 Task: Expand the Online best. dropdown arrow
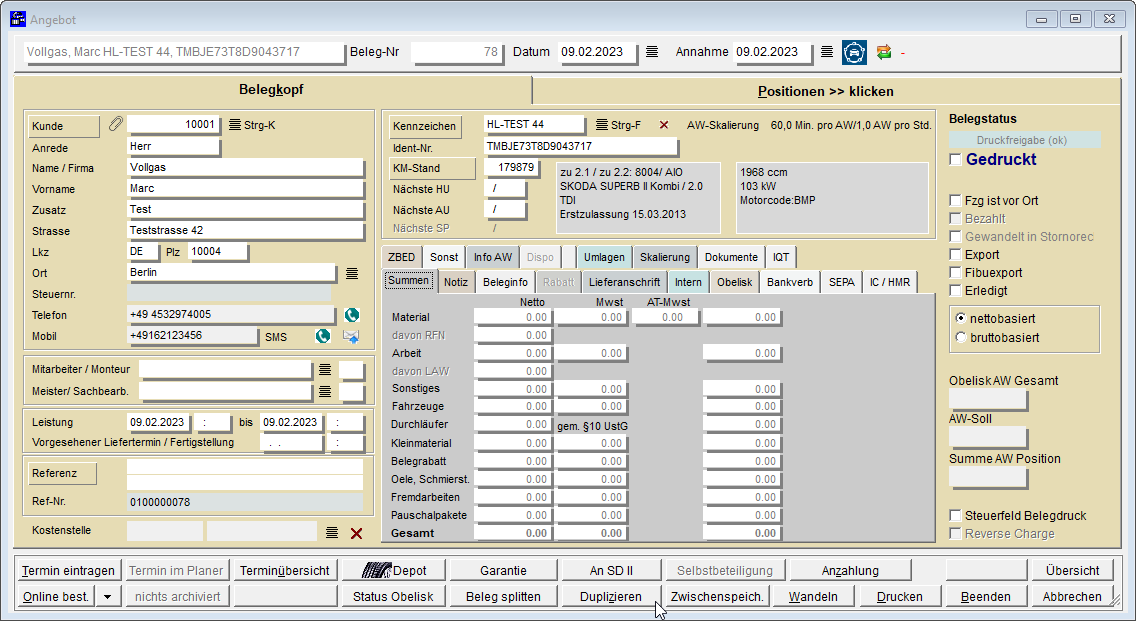tap(107, 596)
